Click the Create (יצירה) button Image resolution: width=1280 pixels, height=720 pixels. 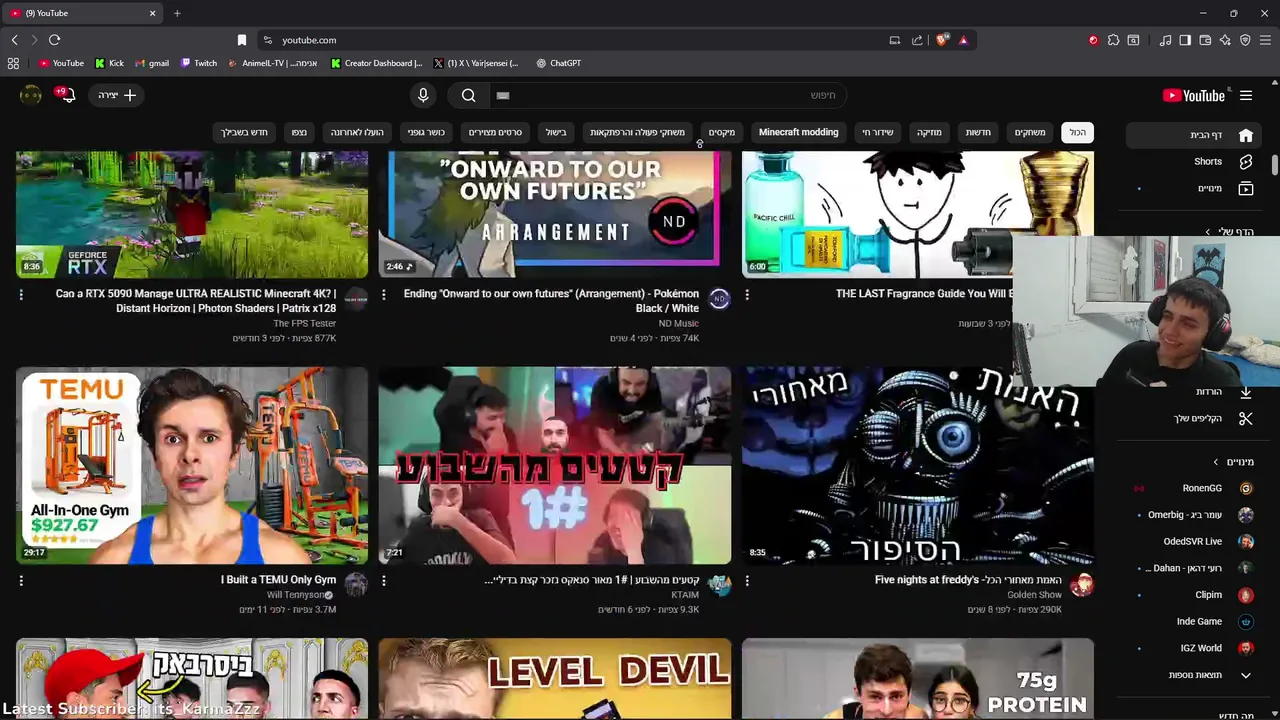pos(118,95)
